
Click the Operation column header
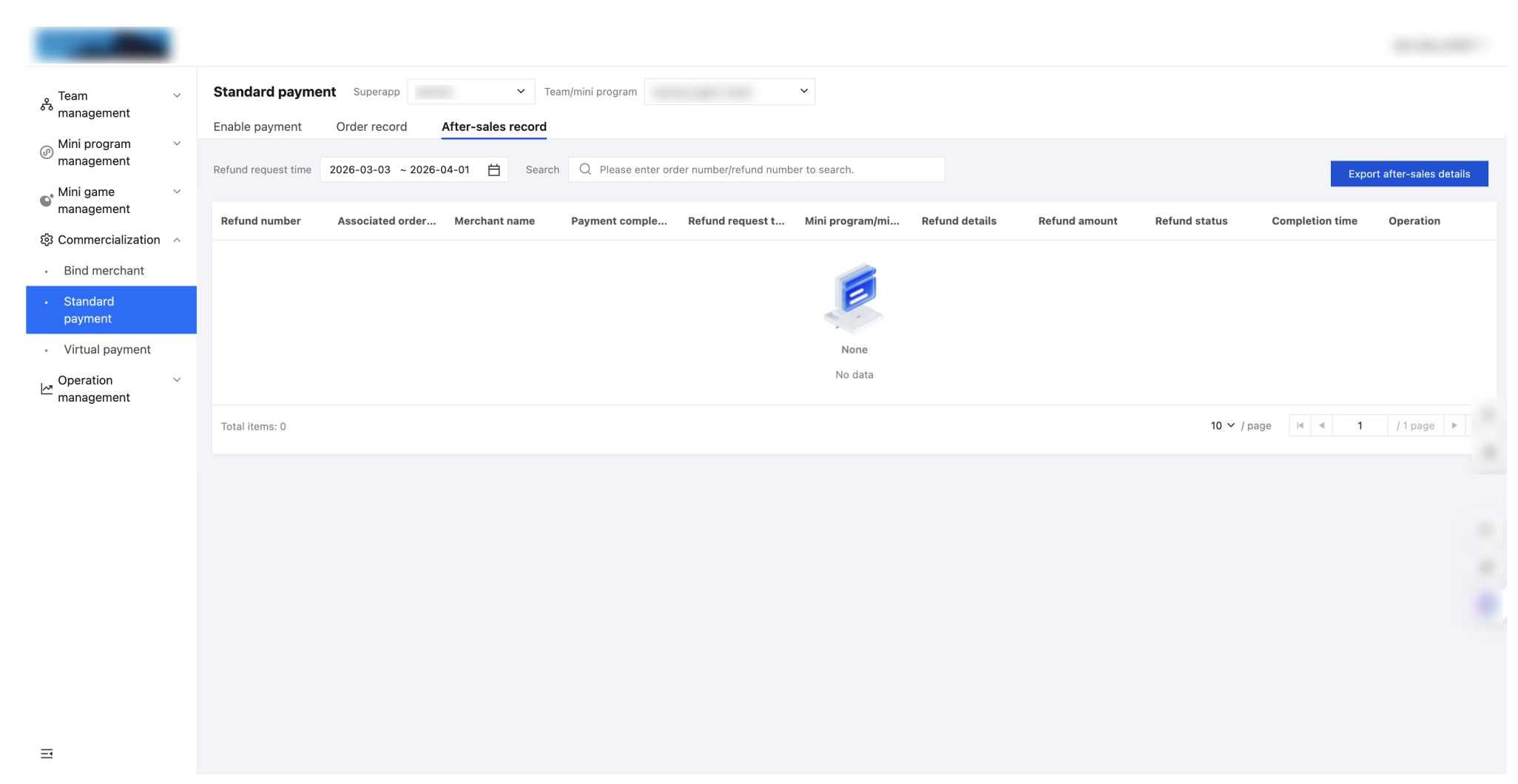point(1414,221)
